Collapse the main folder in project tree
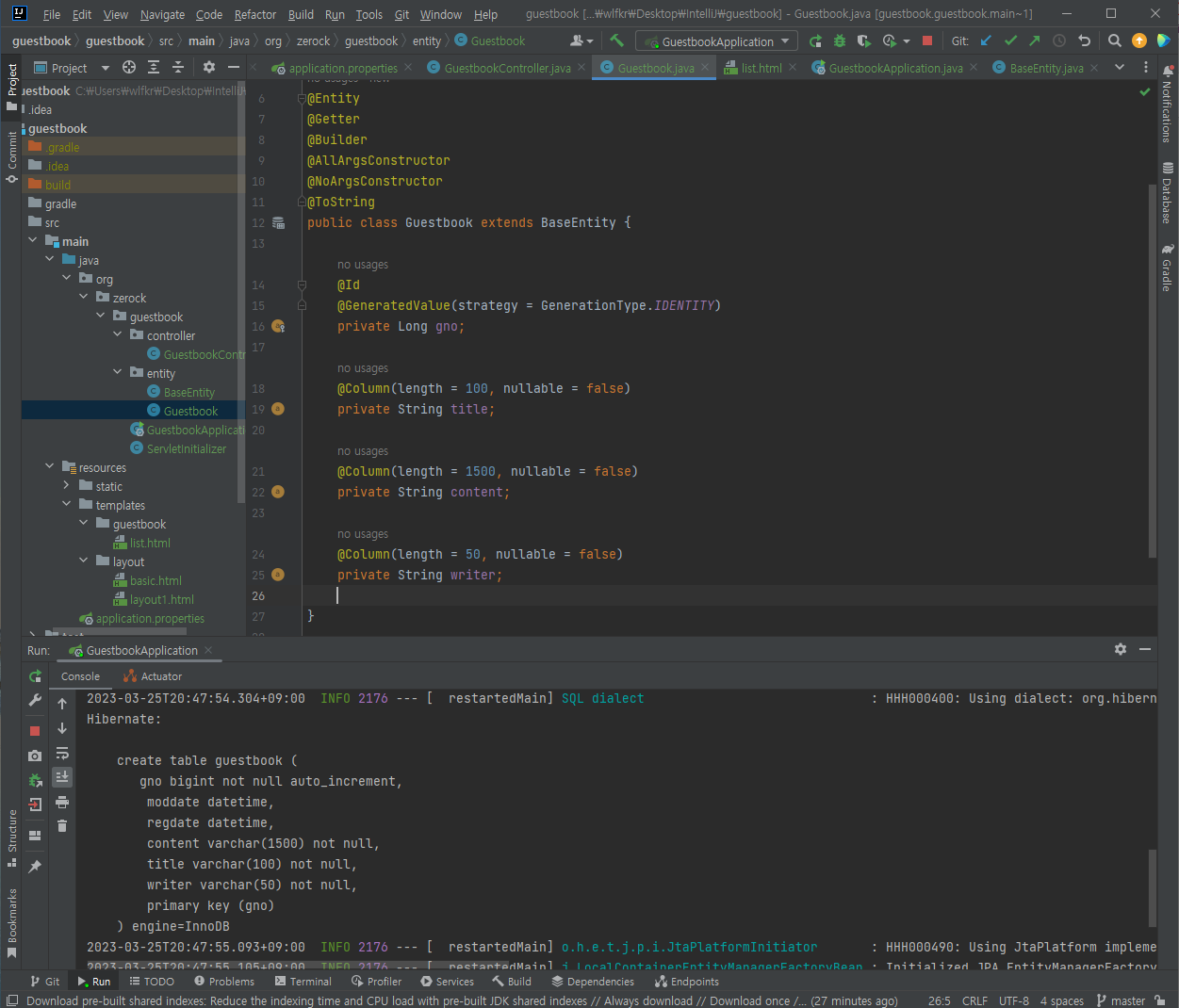The image size is (1179, 1008). point(33,241)
